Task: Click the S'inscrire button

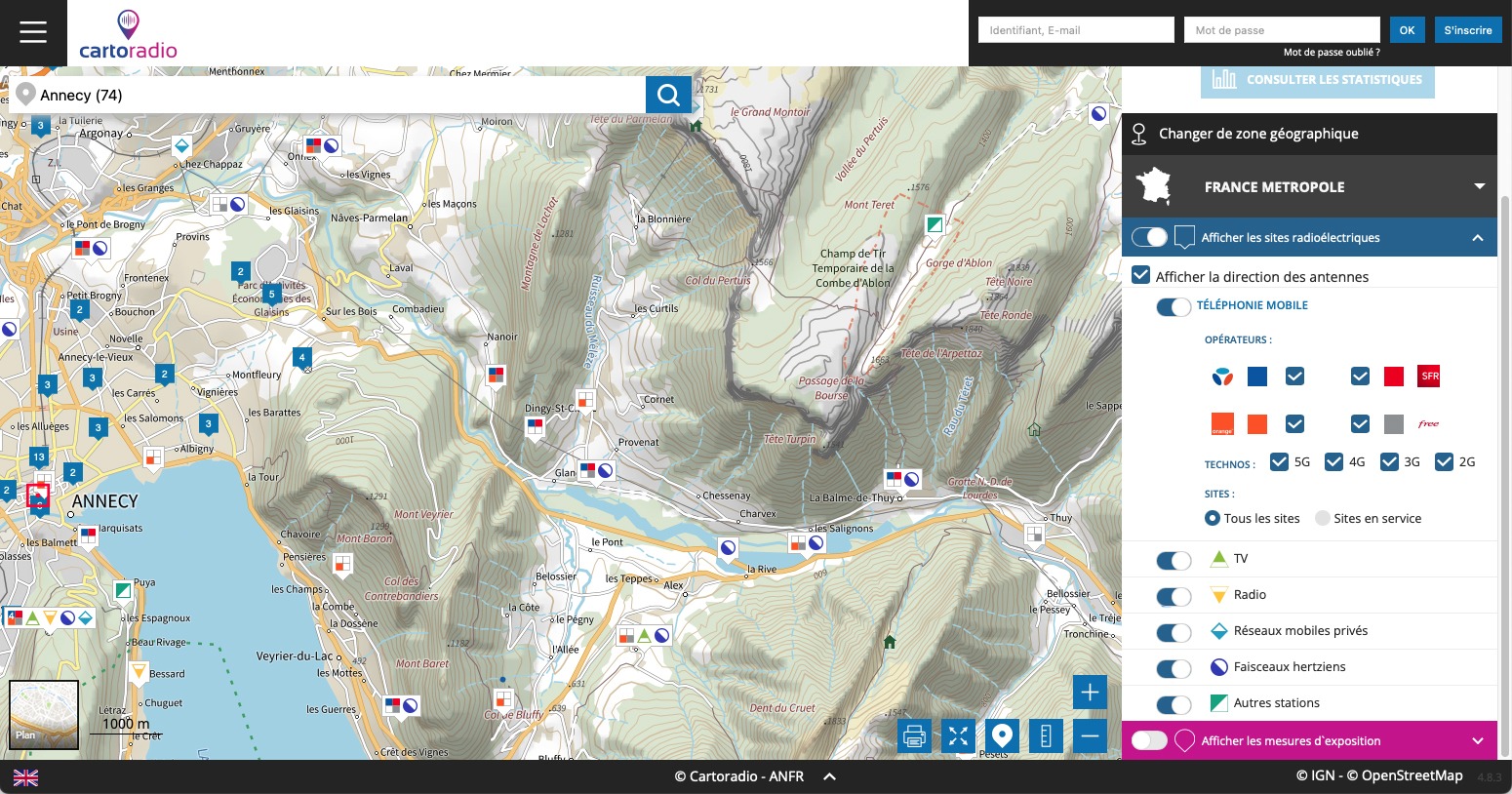Action: [x=1468, y=30]
